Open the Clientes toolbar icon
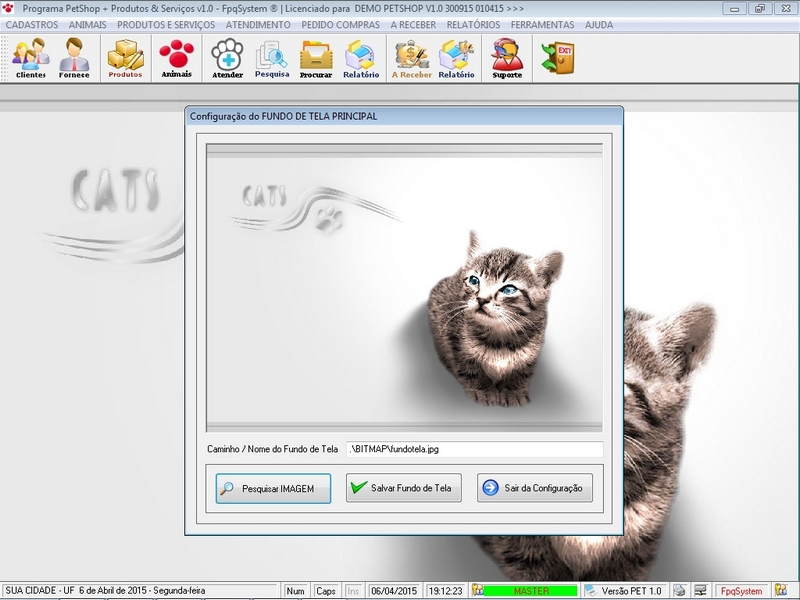The width and height of the screenshot is (800, 600). pos(31,58)
